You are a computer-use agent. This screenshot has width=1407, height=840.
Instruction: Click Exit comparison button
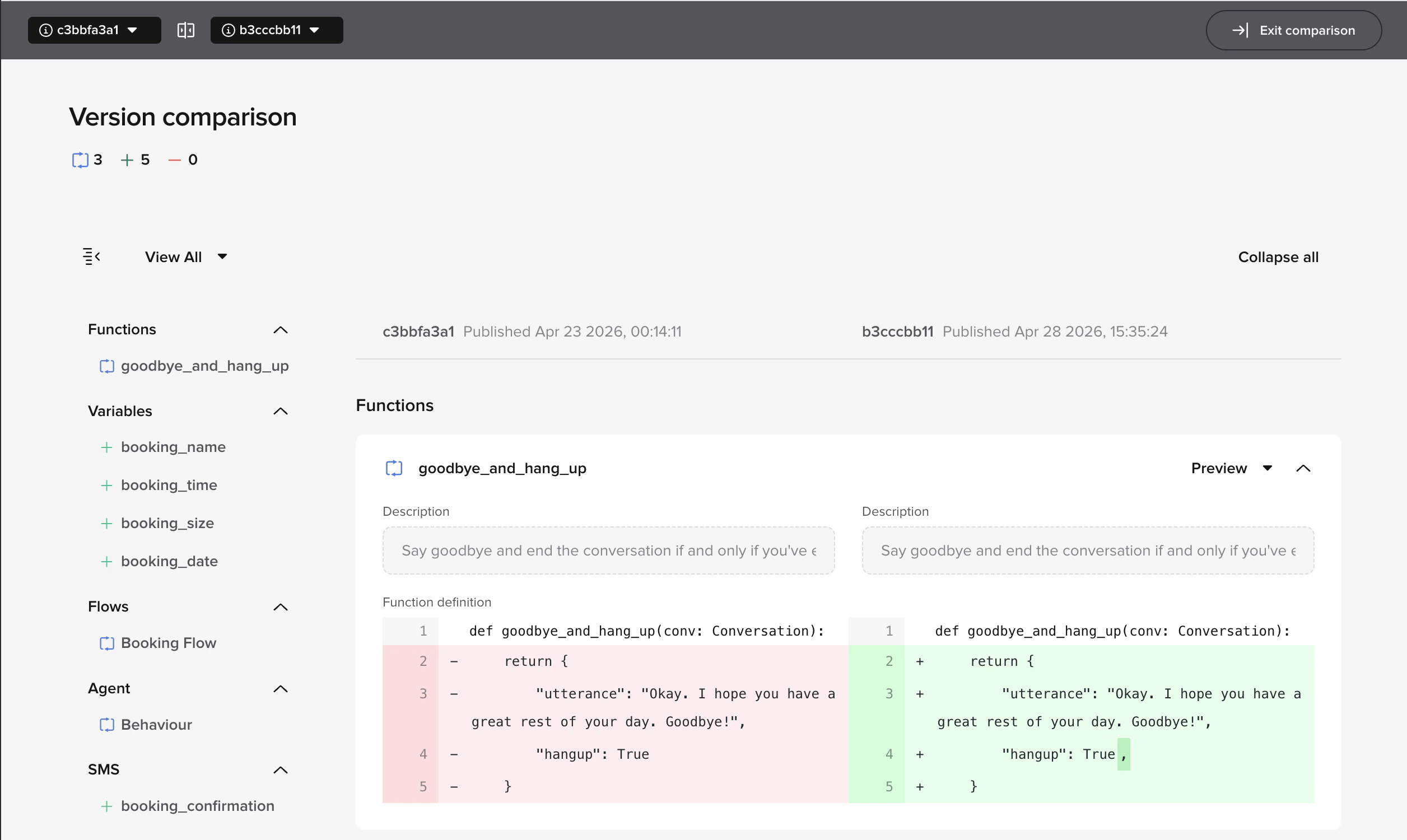click(1293, 30)
